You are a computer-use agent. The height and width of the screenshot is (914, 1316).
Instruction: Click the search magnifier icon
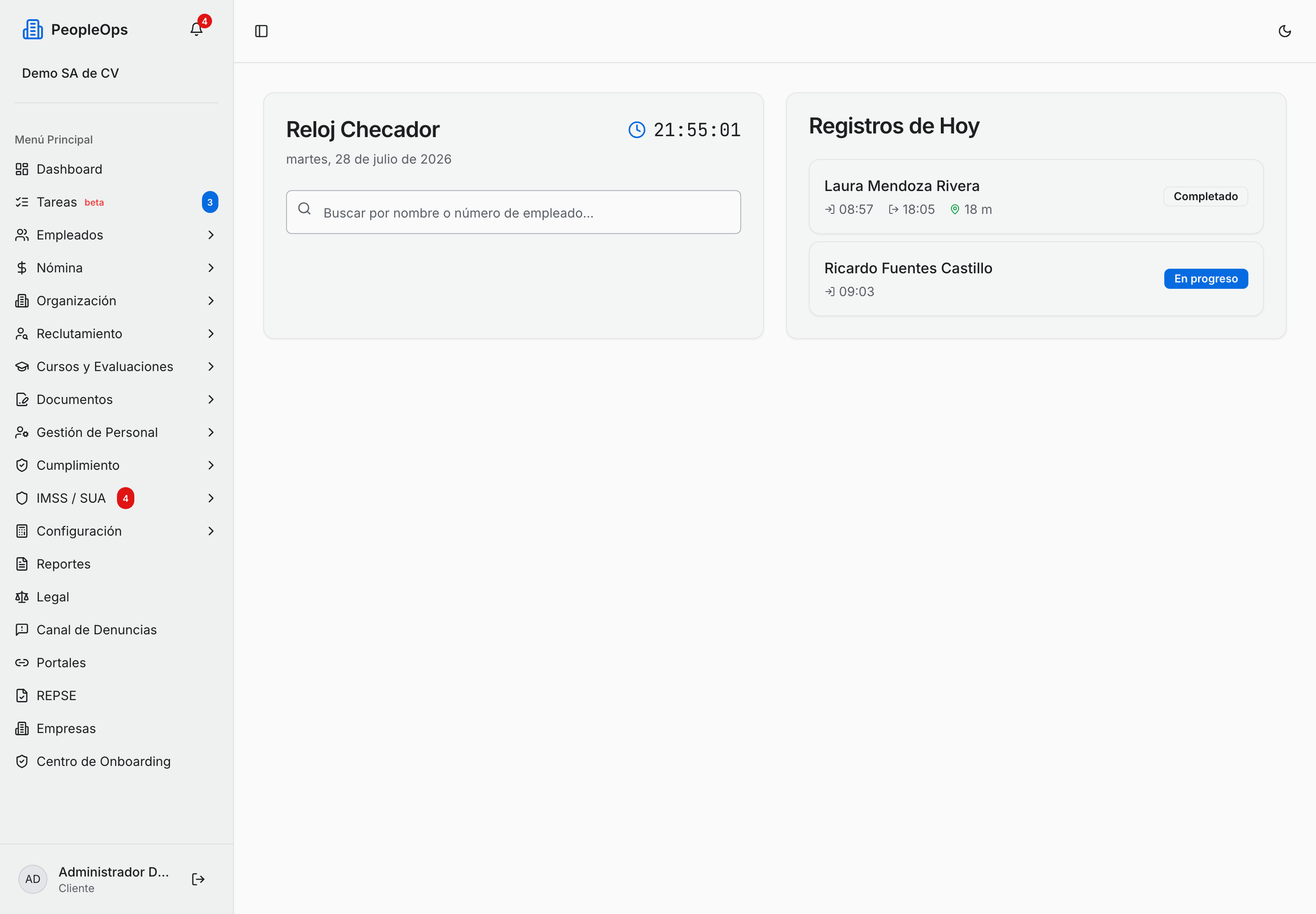click(305, 208)
